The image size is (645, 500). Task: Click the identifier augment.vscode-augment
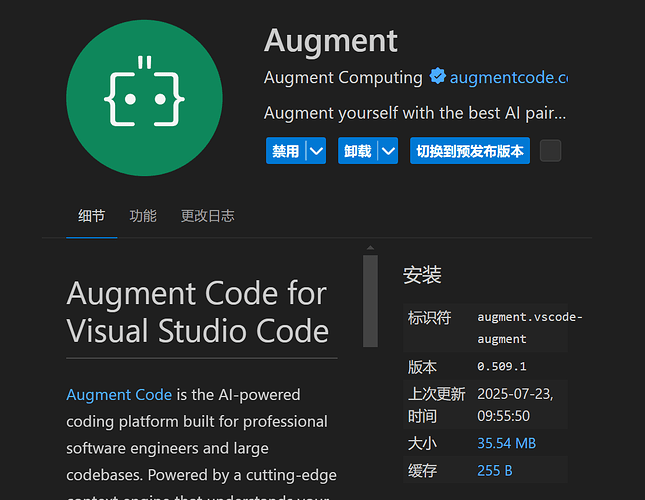[529, 328]
